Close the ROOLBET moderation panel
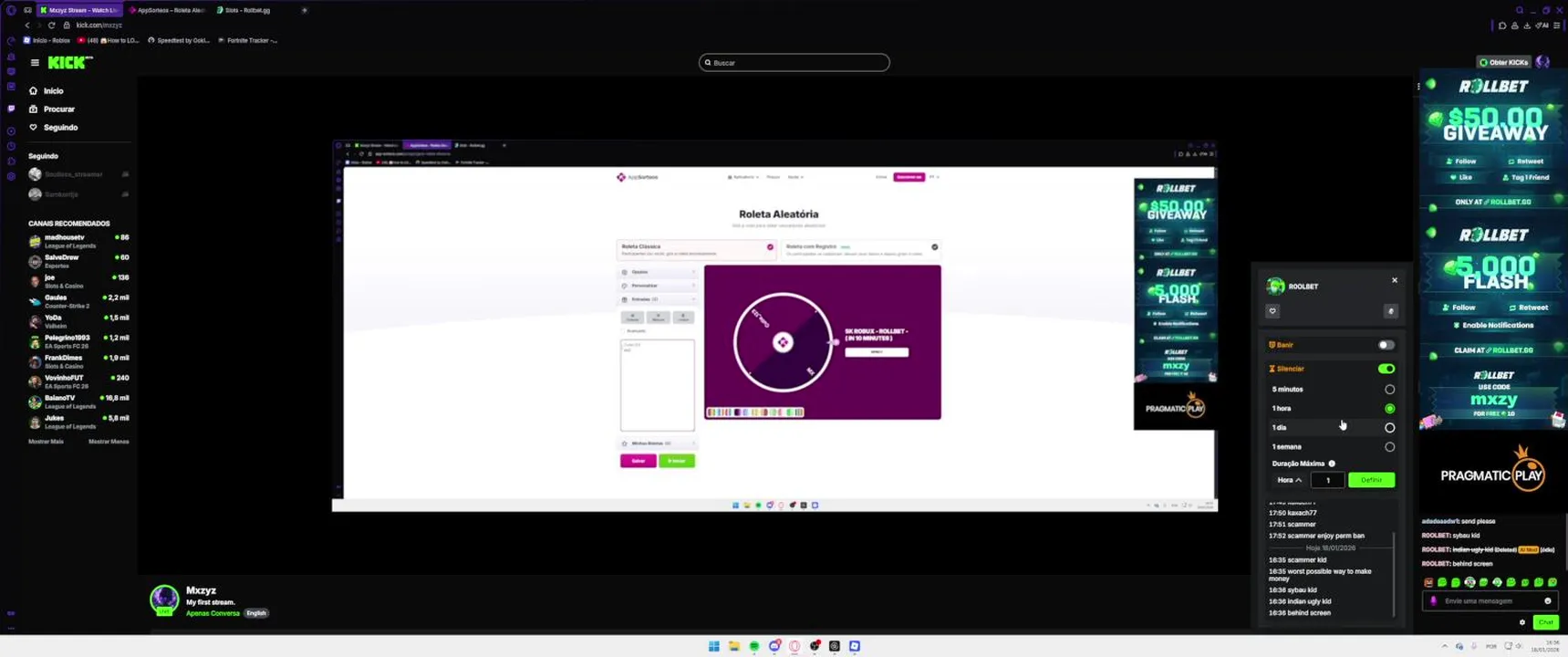1568x657 pixels. coord(1395,280)
